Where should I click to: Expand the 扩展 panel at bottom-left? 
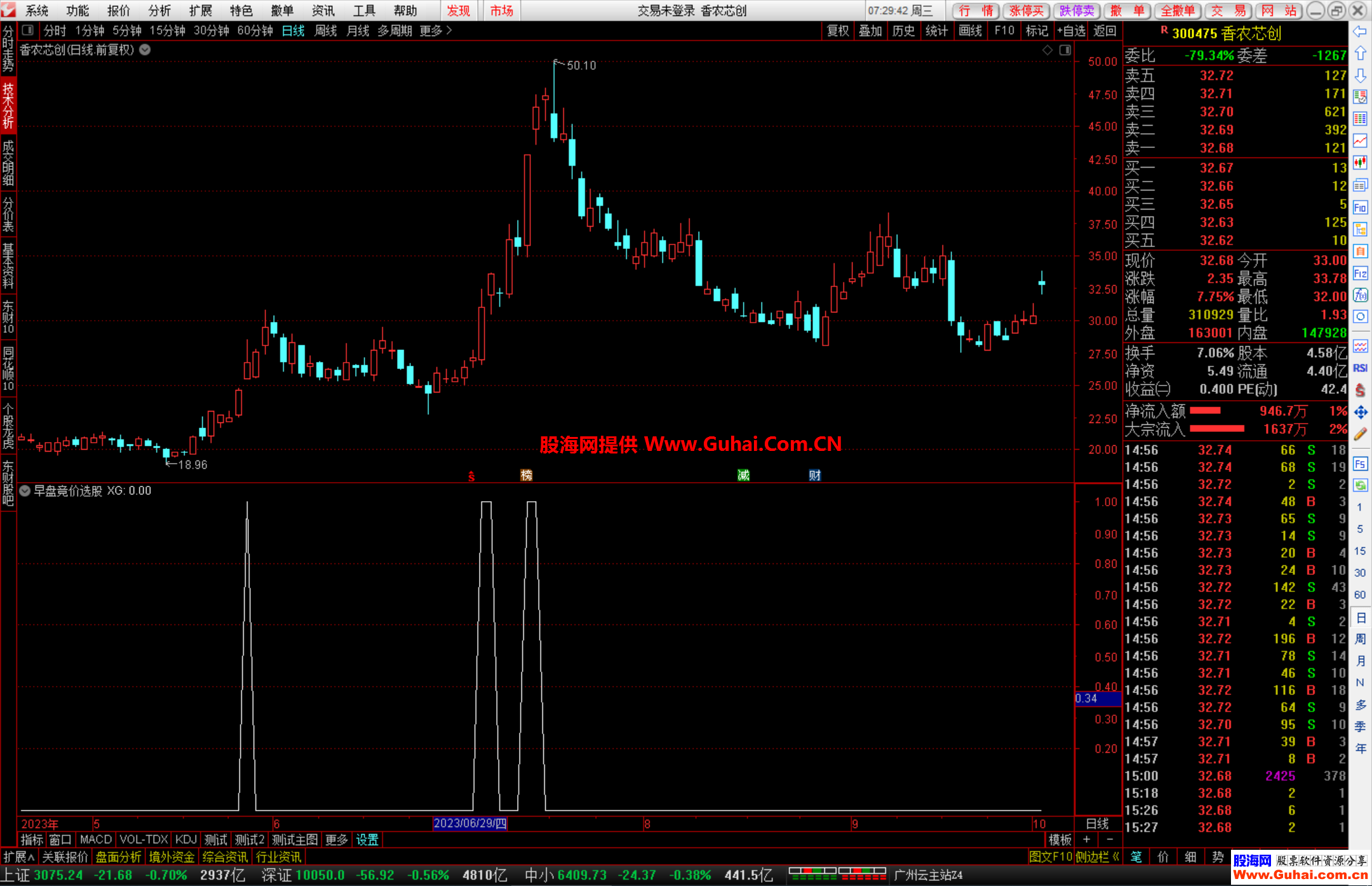click(x=19, y=856)
